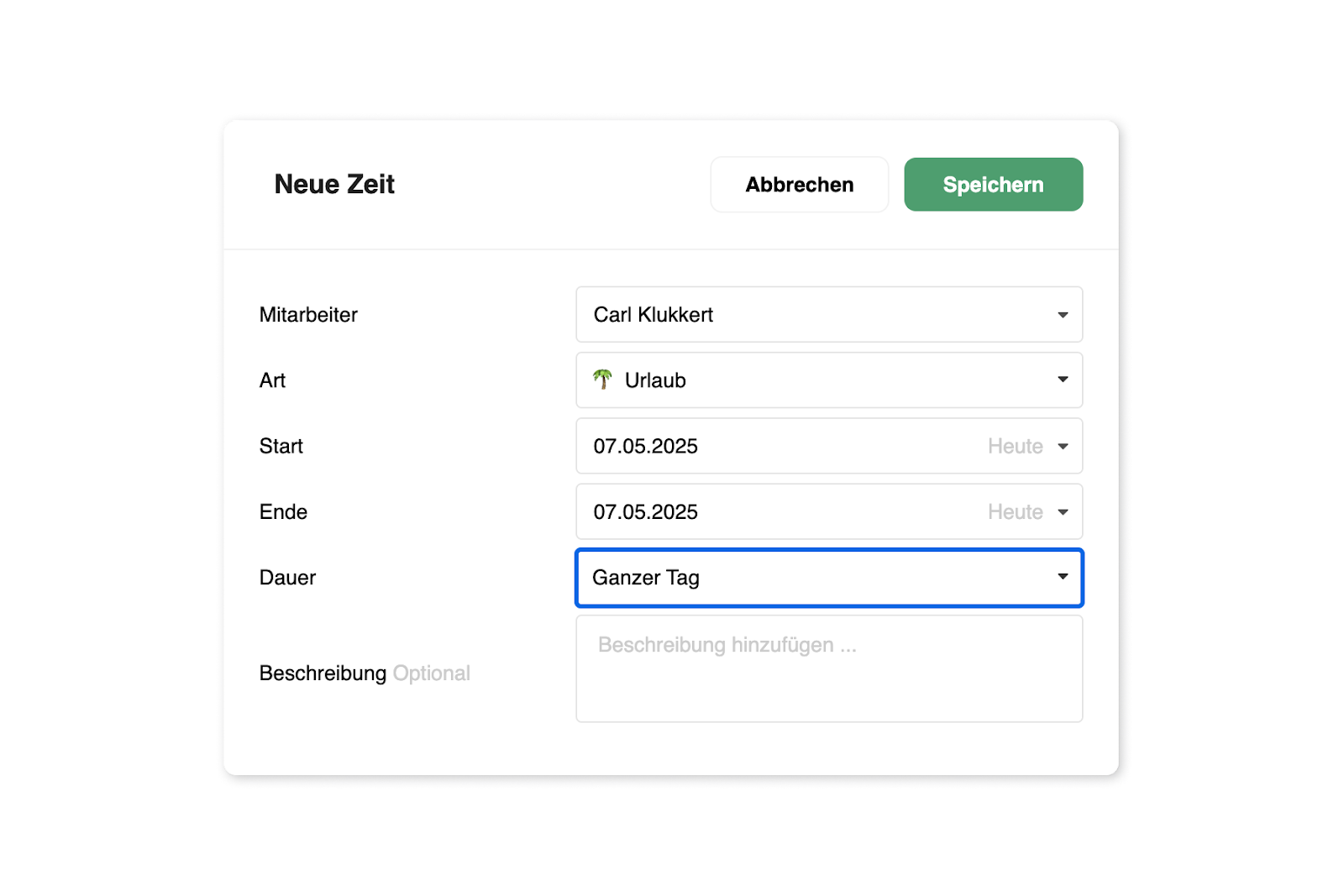Click the Beschreibung hinzufügen text area
Screen dimensions: 1344x896
829,668
